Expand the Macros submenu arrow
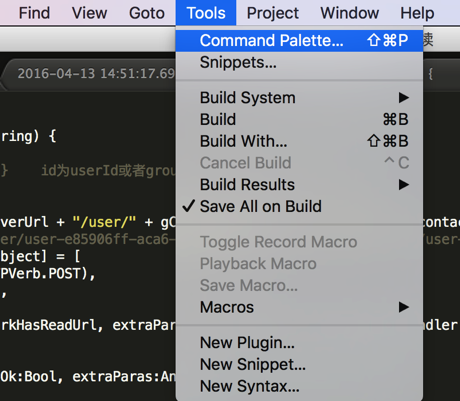 click(404, 307)
